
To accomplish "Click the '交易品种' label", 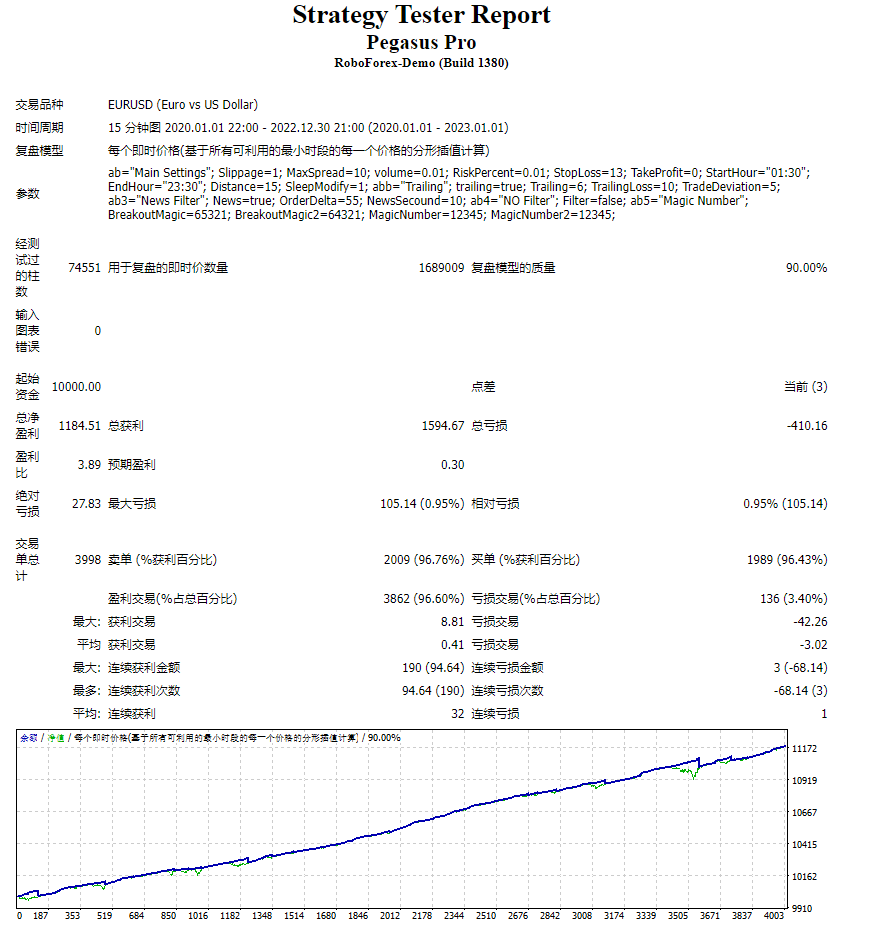I will pyautogui.click(x=39, y=105).
